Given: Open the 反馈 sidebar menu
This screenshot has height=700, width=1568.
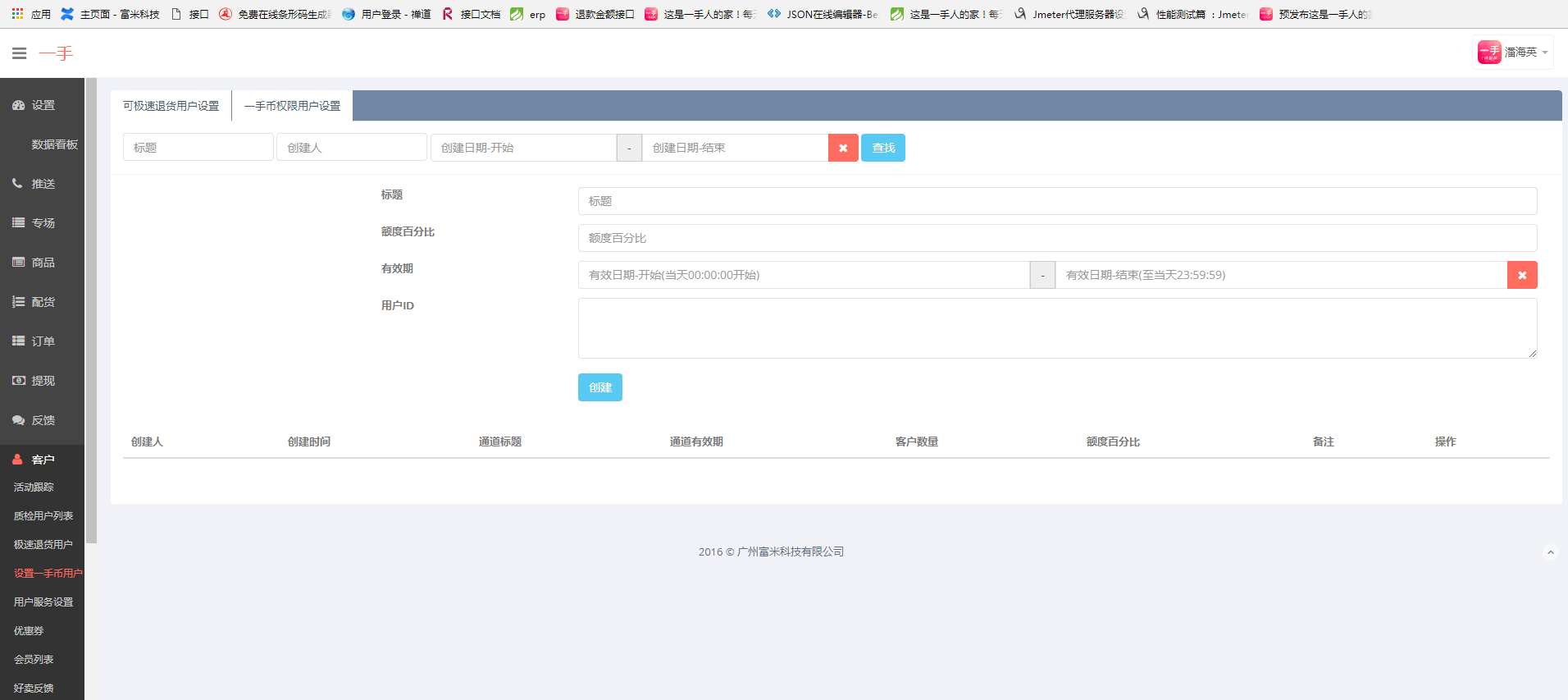Looking at the screenshot, I should tap(42, 420).
